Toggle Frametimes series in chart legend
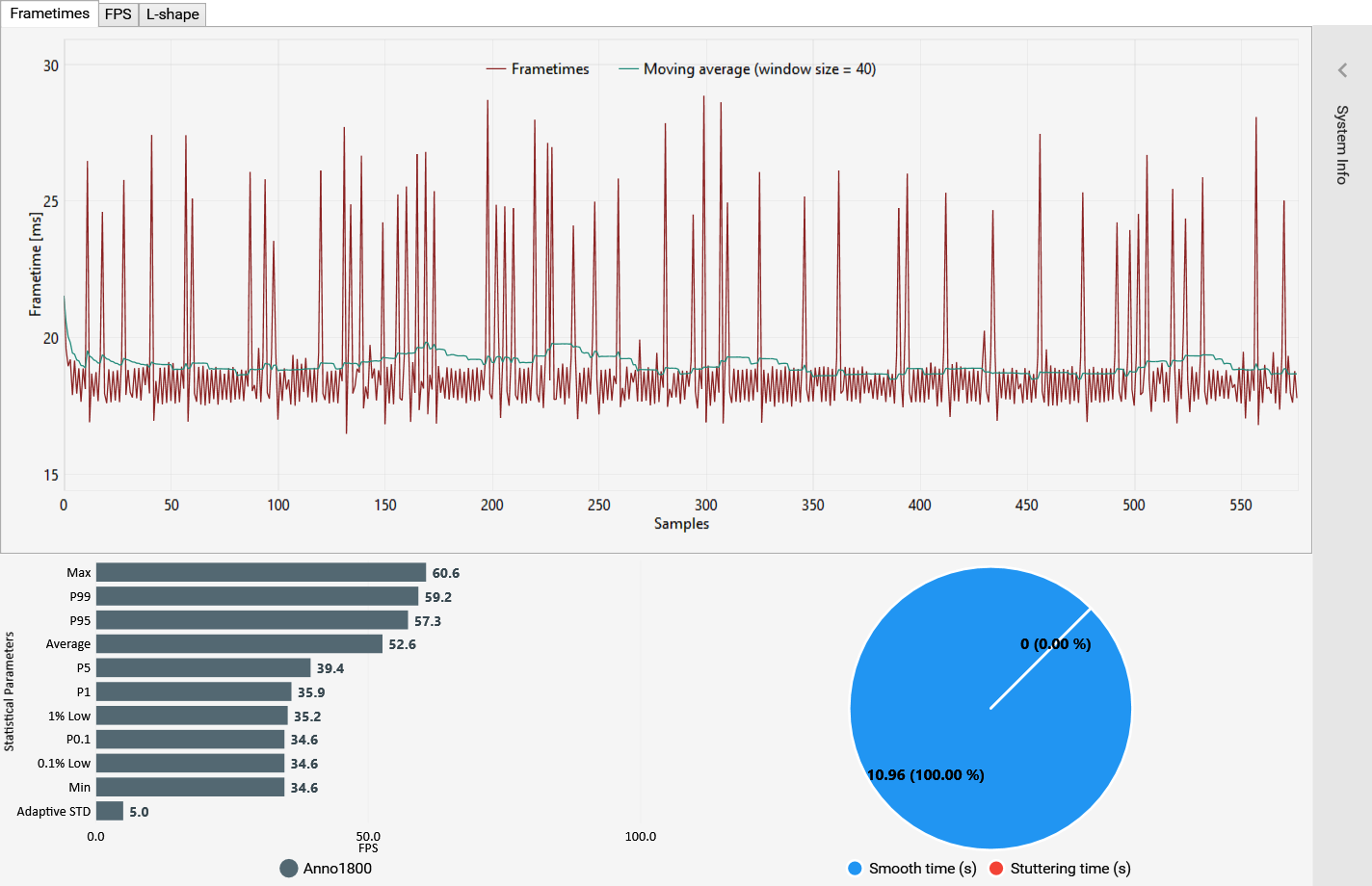 coord(538,69)
